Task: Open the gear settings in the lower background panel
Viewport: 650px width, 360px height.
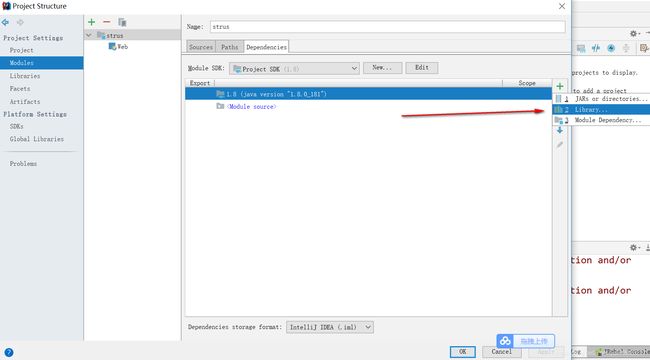Action: 633,248
